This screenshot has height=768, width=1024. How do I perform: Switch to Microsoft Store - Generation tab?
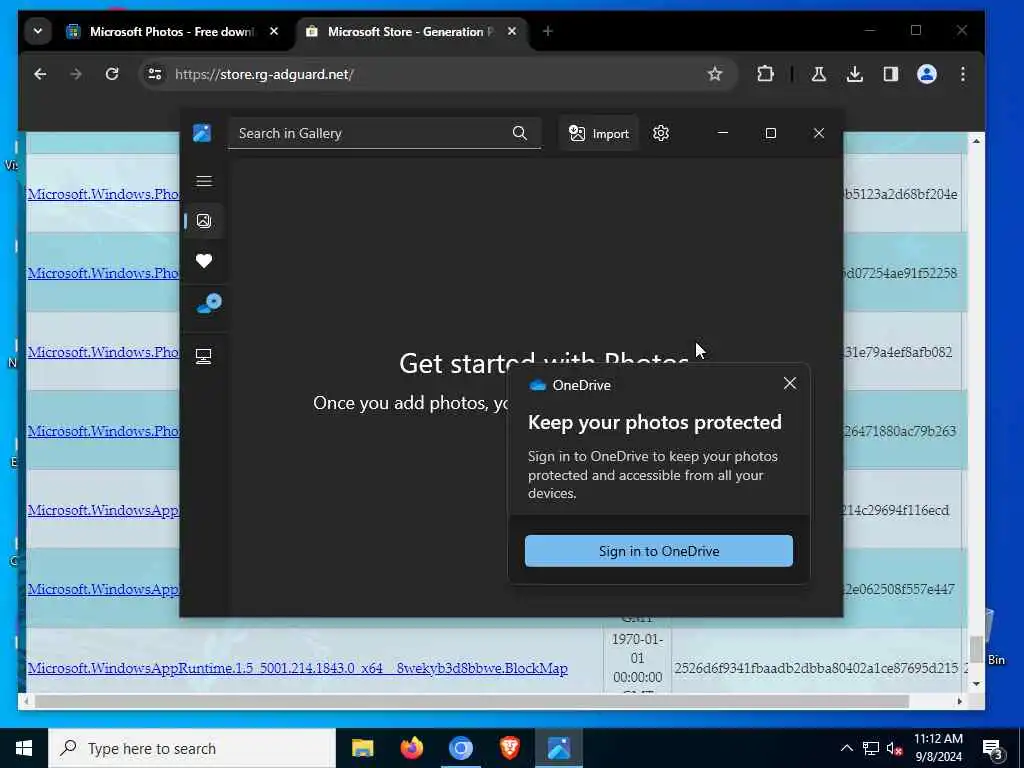(411, 31)
